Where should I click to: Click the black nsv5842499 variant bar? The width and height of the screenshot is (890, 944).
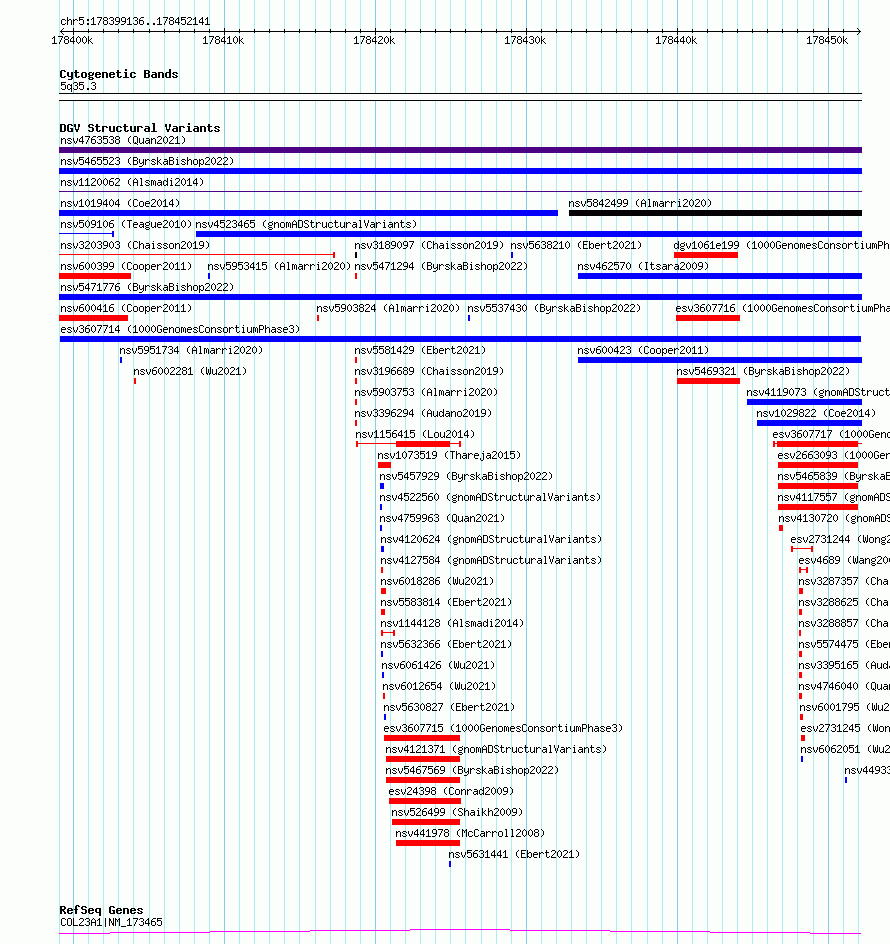(715, 213)
